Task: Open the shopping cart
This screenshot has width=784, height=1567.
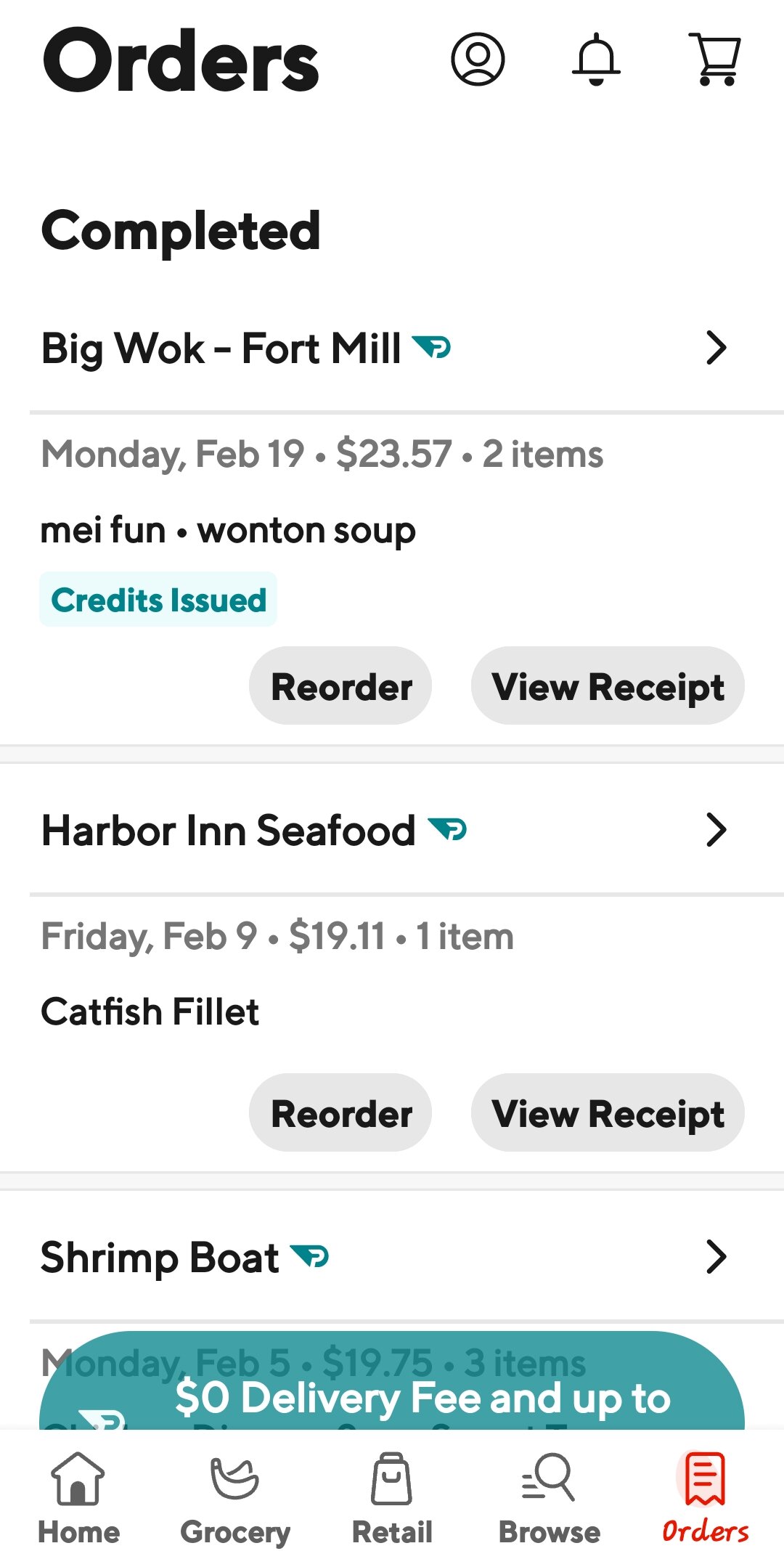Action: [715, 60]
